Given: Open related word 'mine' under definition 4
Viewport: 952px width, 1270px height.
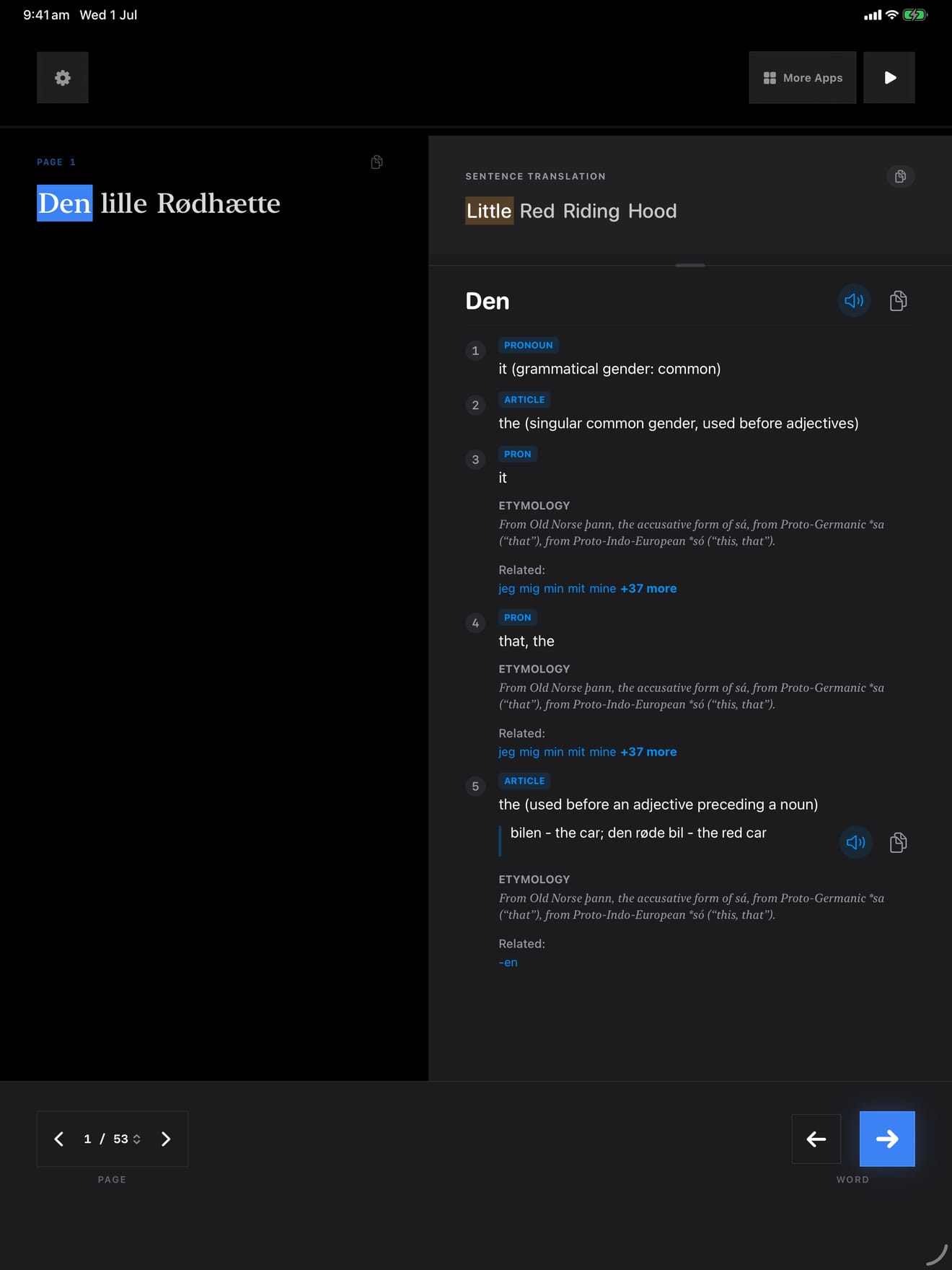Looking at the screenshot, I should click(602, 751).
